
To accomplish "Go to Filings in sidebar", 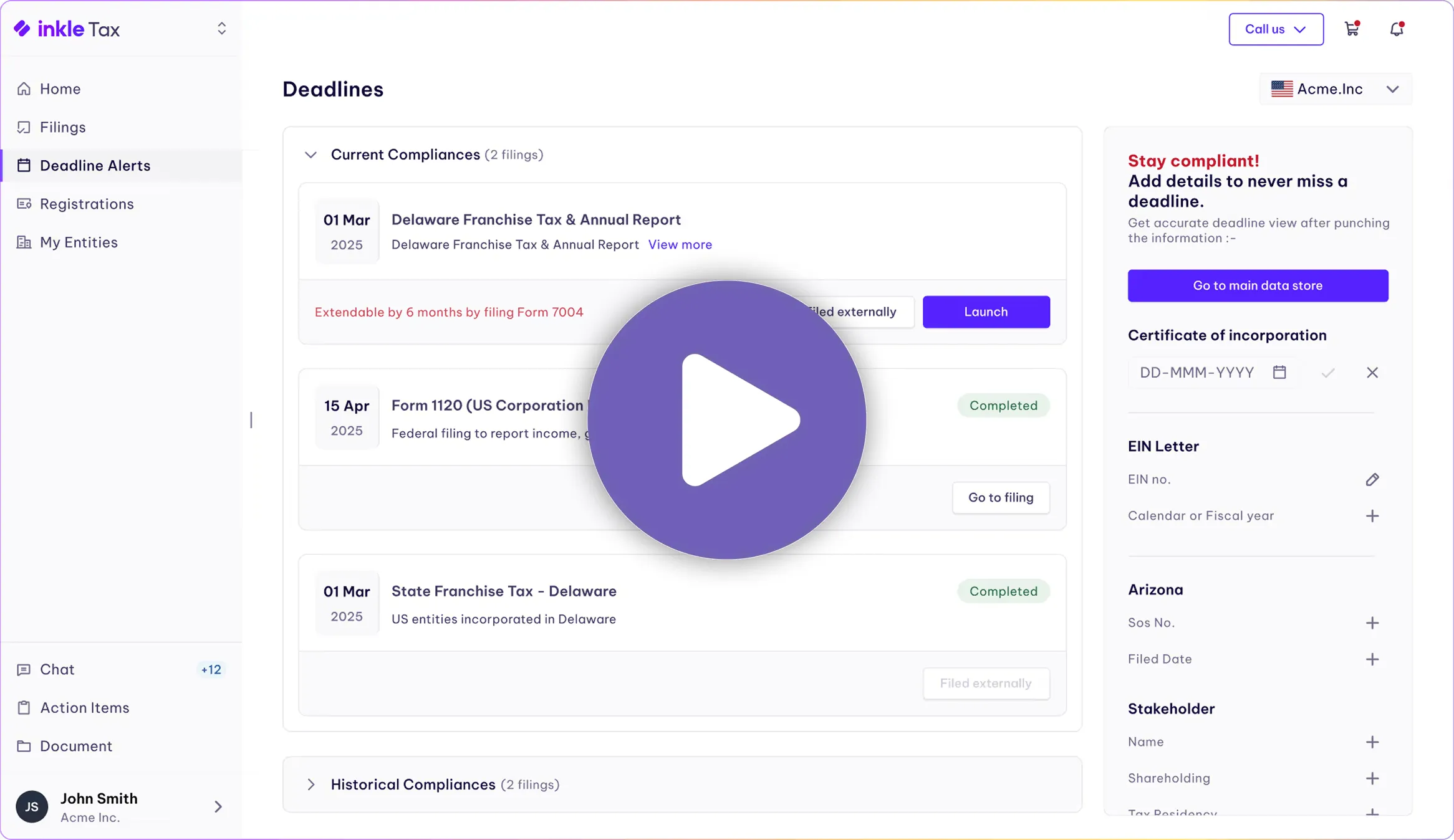I will coord(62,127).
